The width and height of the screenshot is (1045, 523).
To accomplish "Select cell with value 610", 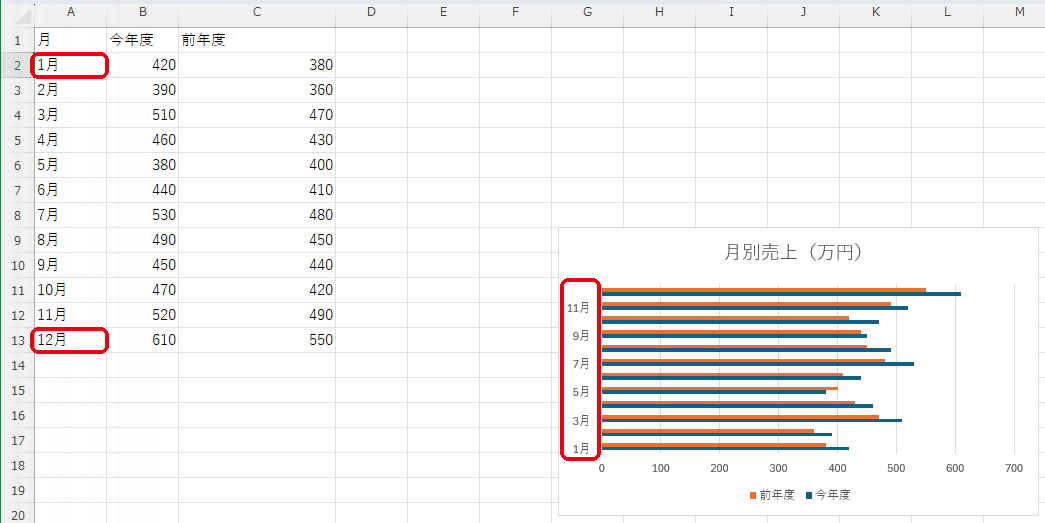I will [x=143, y=340].
